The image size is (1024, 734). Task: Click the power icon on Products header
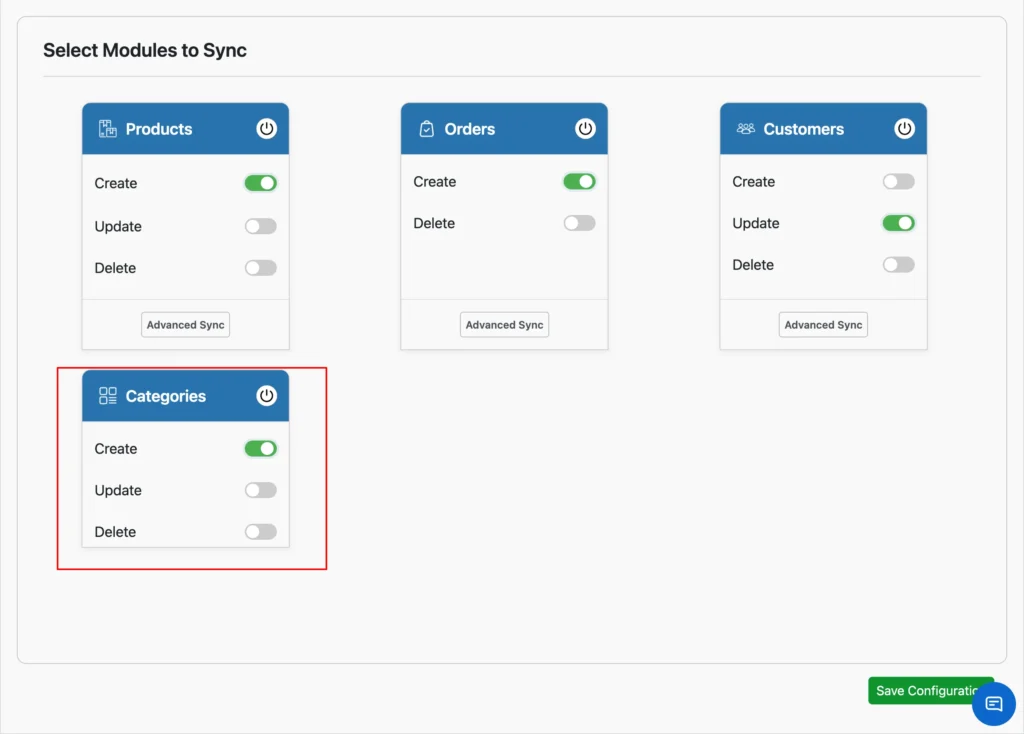(x=266, y=128)
